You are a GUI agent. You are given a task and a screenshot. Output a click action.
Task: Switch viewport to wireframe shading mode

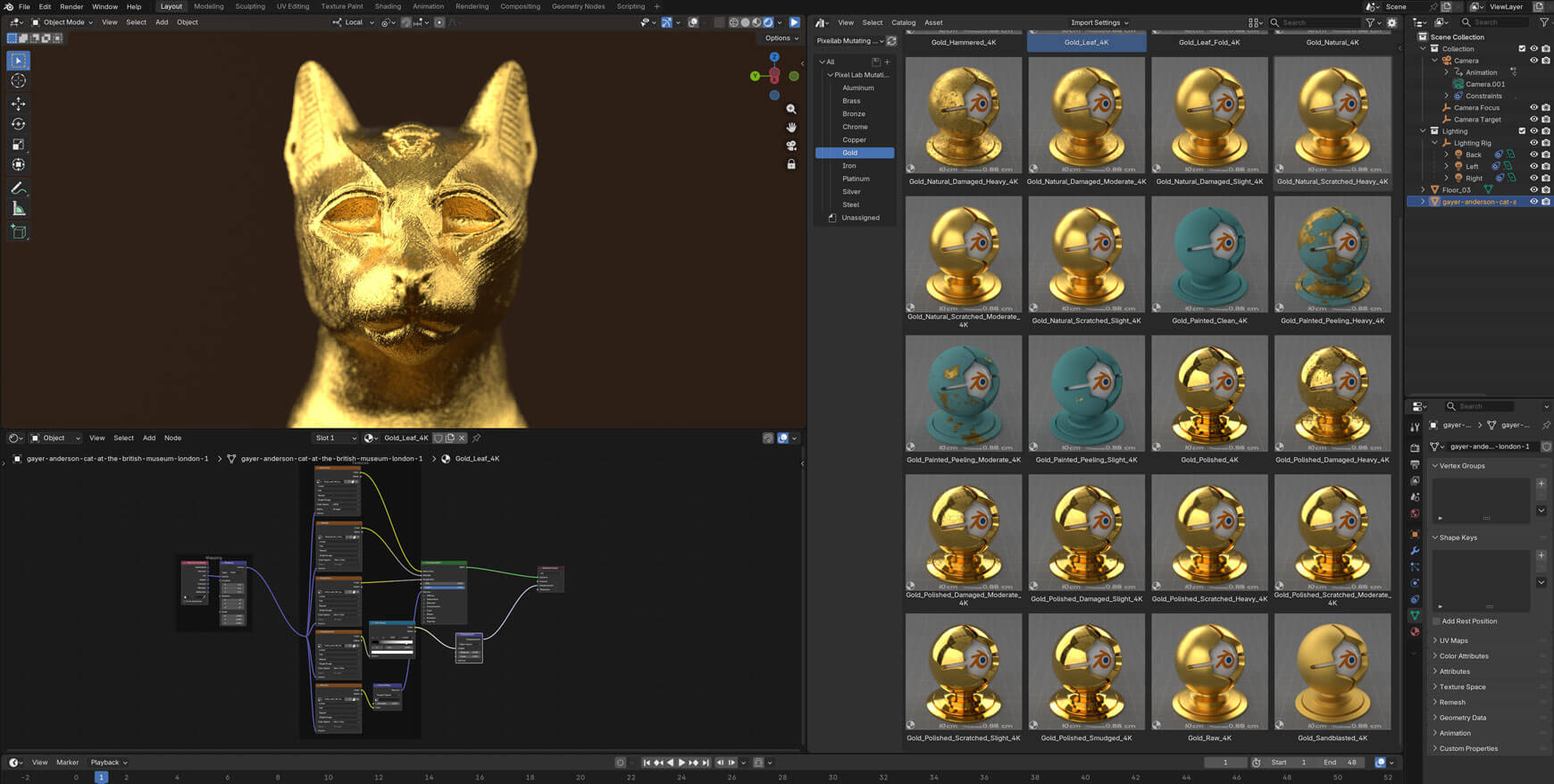734,22
